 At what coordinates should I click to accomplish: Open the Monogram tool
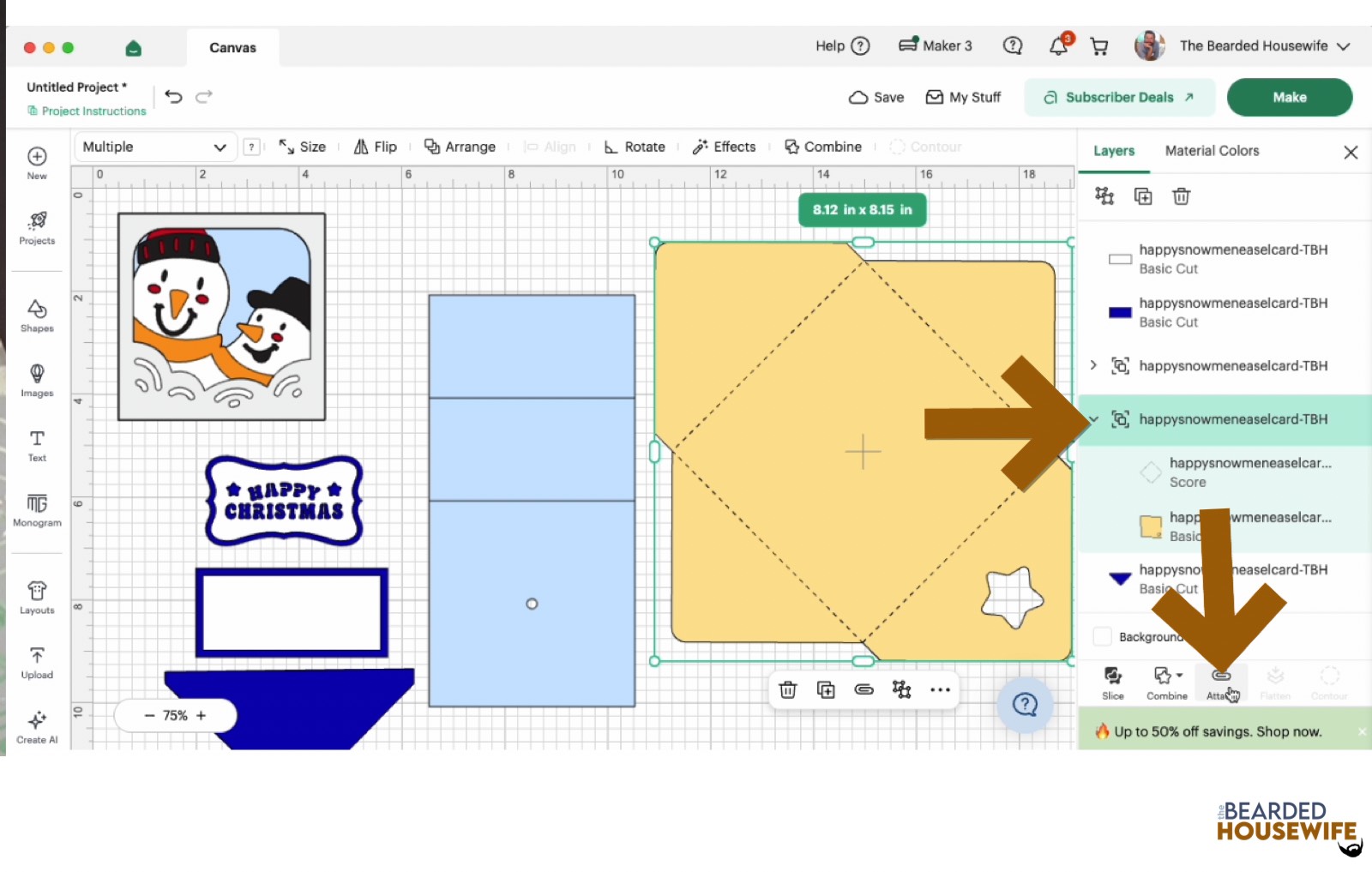click(37, 510)
